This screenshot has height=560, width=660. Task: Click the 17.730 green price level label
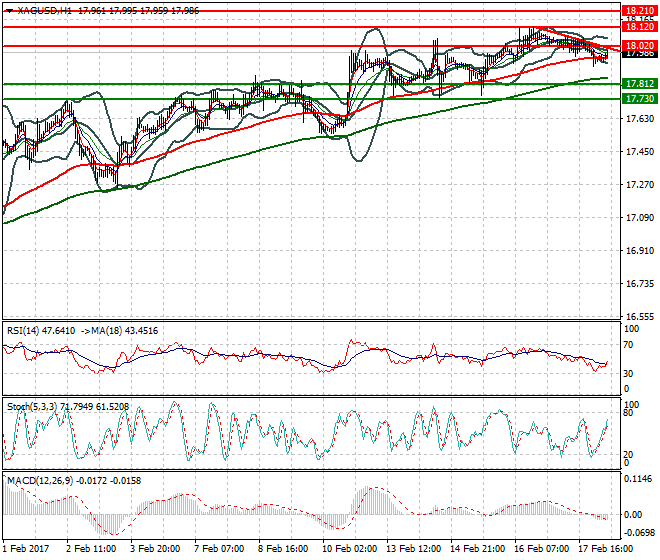point(640,99)
